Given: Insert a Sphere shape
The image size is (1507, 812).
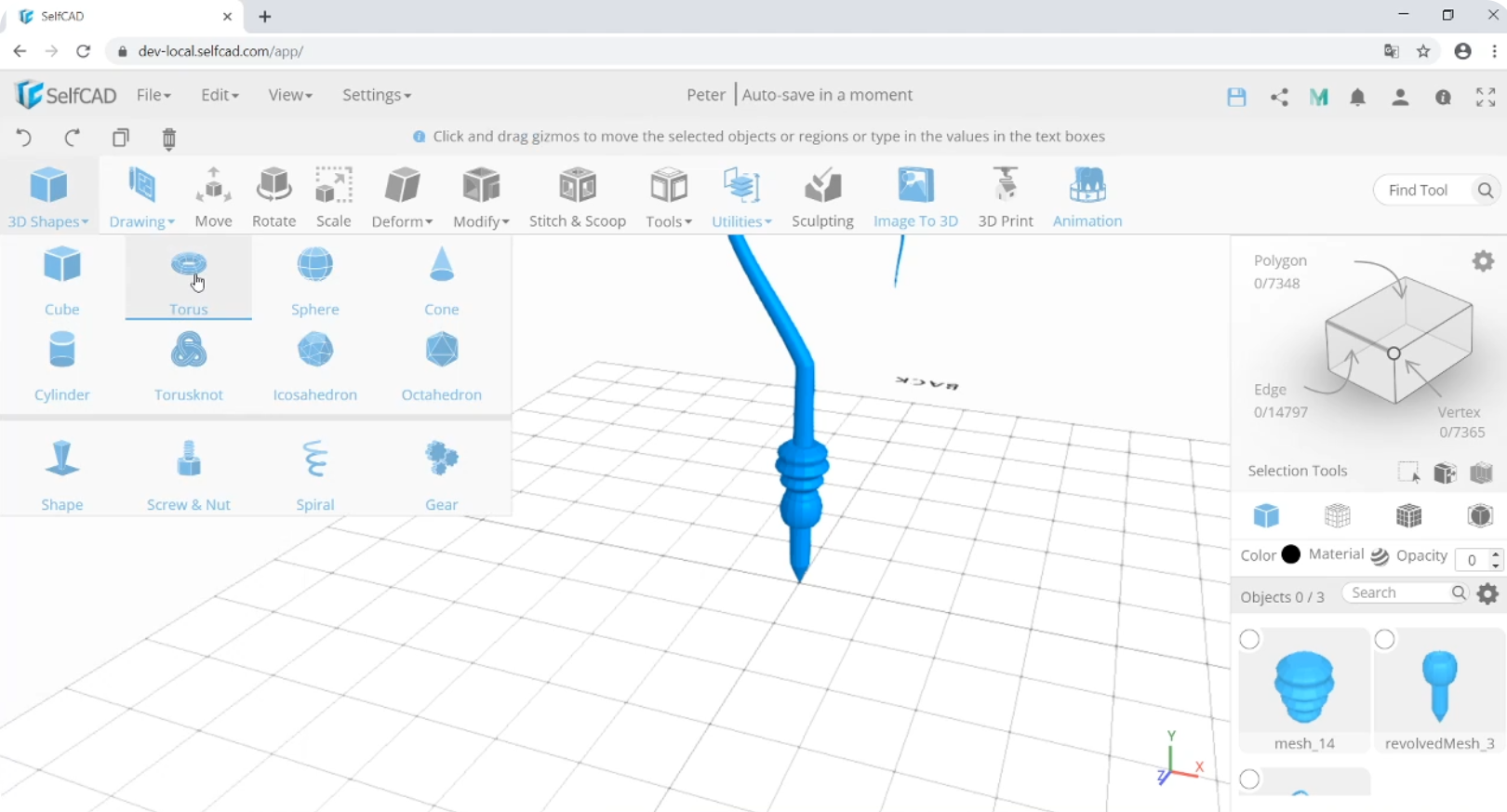Looking at the screenshot, I should pos(315,279).
